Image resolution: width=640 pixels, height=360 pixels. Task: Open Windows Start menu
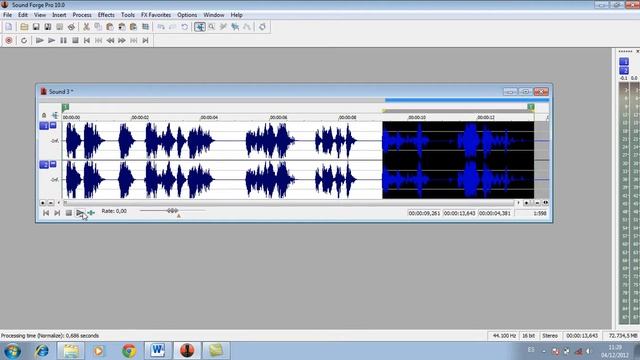click(x=12, y=351)
